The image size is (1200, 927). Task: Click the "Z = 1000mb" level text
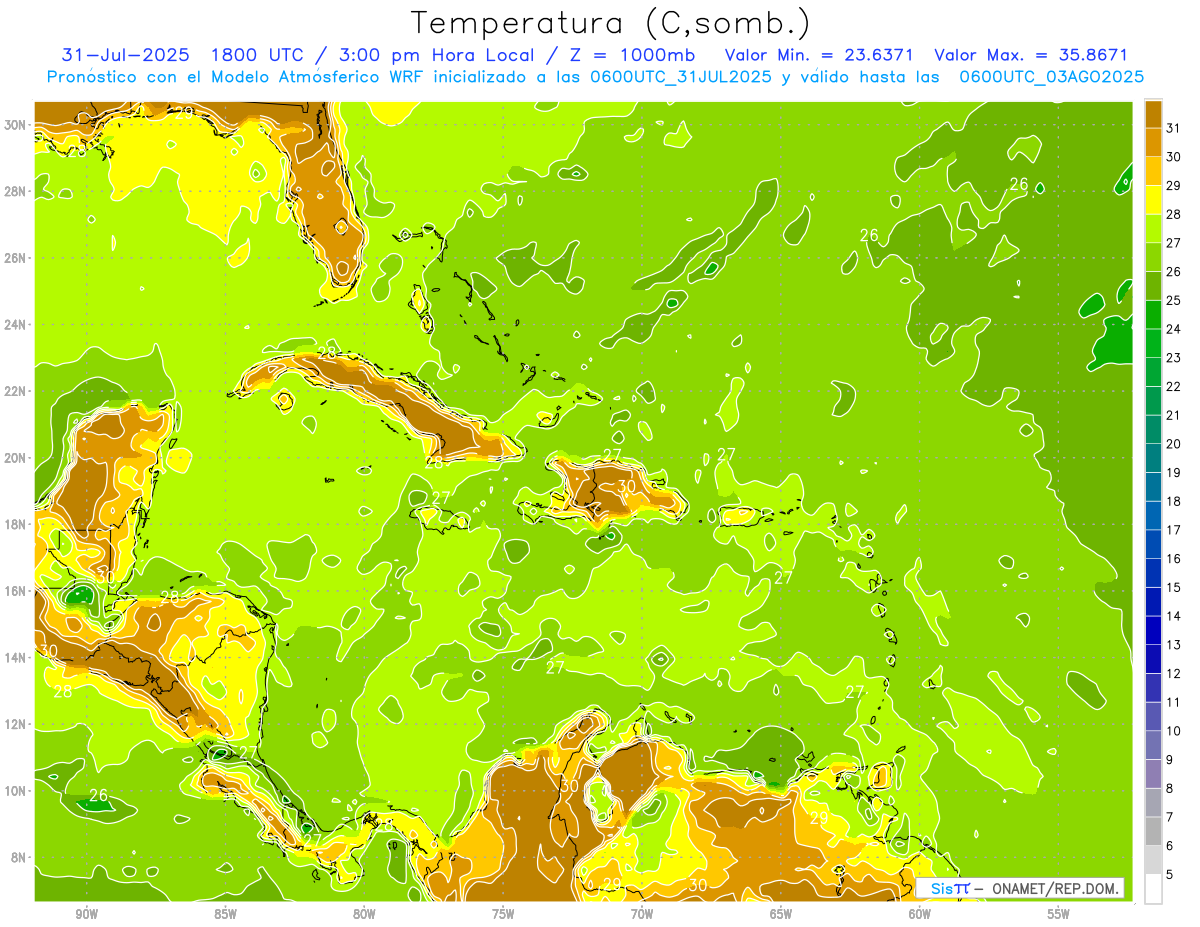(x=640, y=55)
